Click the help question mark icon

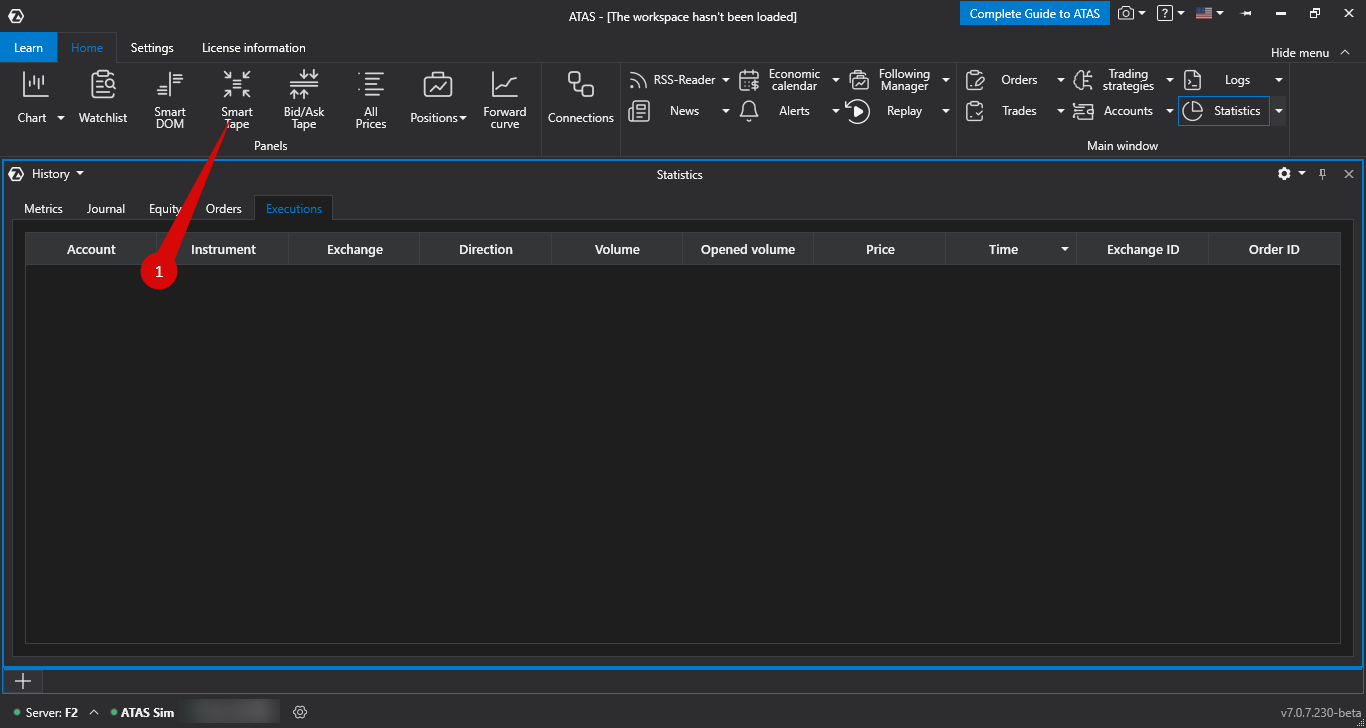[1164, 13]
